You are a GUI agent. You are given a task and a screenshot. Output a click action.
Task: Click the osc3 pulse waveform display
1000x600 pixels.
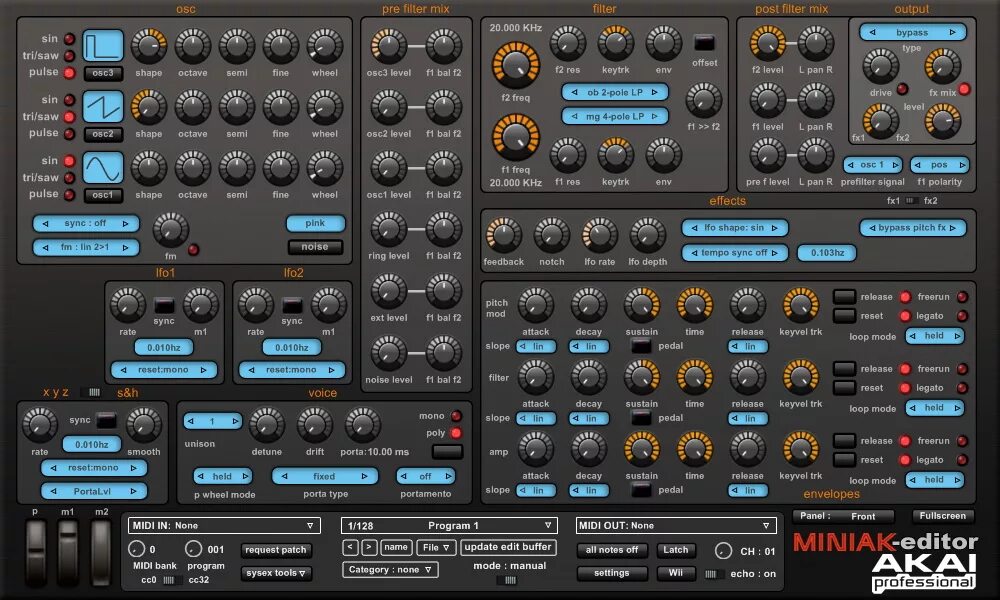(x=103, y=46)
